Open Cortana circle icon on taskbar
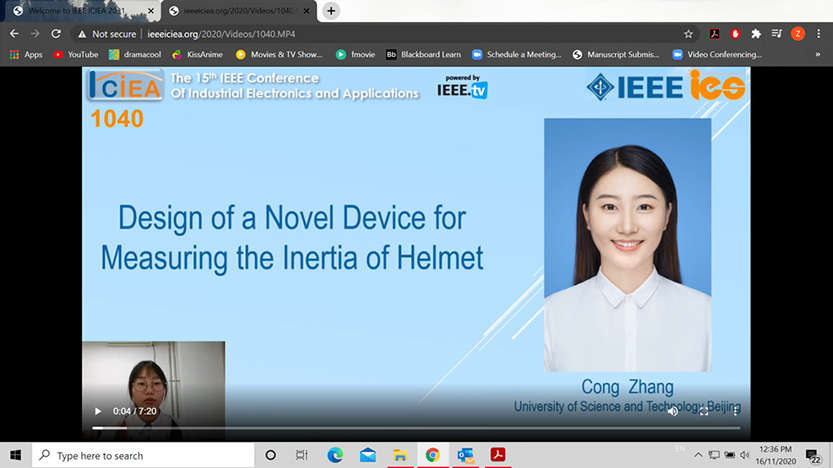Viewport: 833px width, 468px height. (270, 455)
